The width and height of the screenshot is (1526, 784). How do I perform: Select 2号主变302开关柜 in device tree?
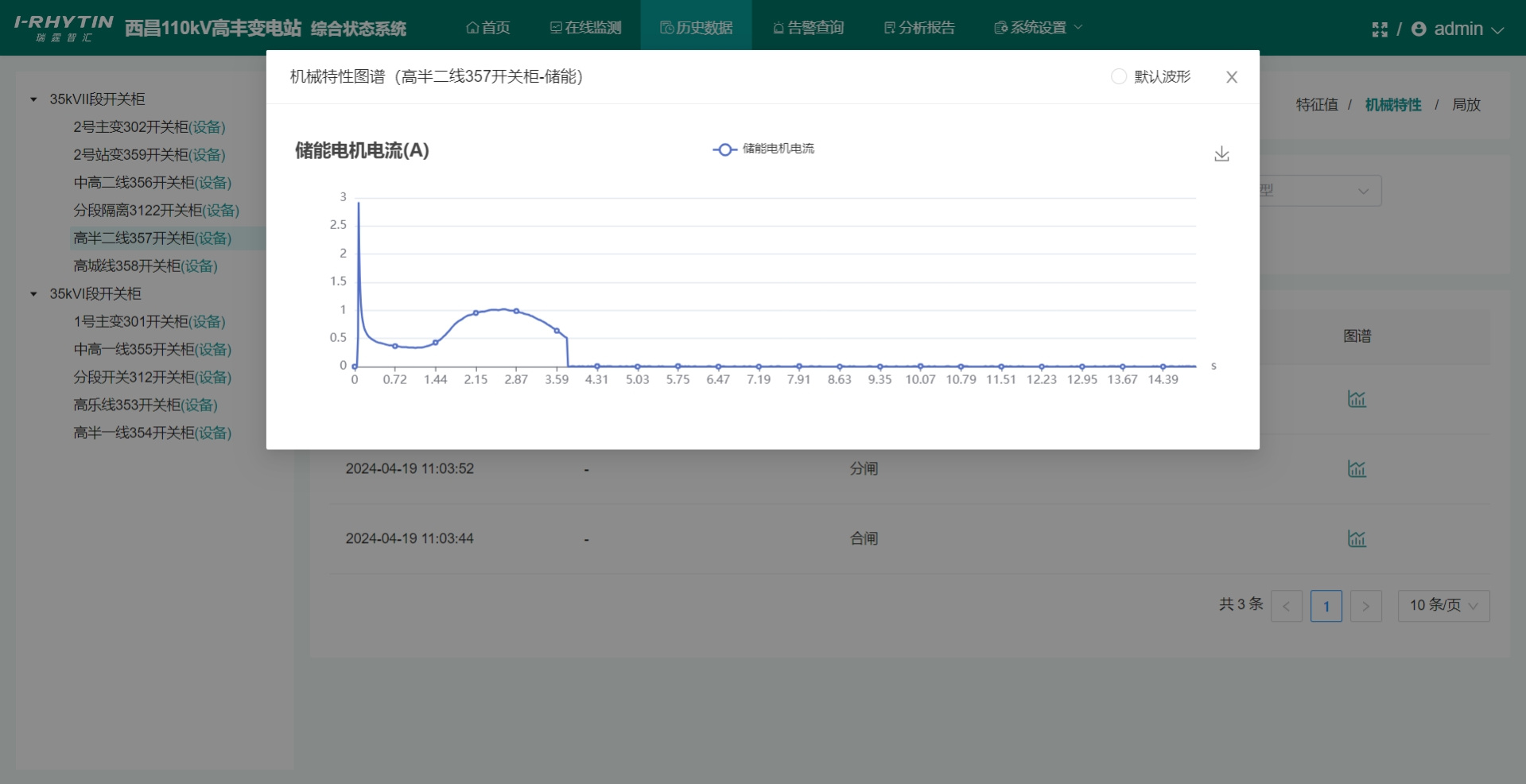pos(149,127)
